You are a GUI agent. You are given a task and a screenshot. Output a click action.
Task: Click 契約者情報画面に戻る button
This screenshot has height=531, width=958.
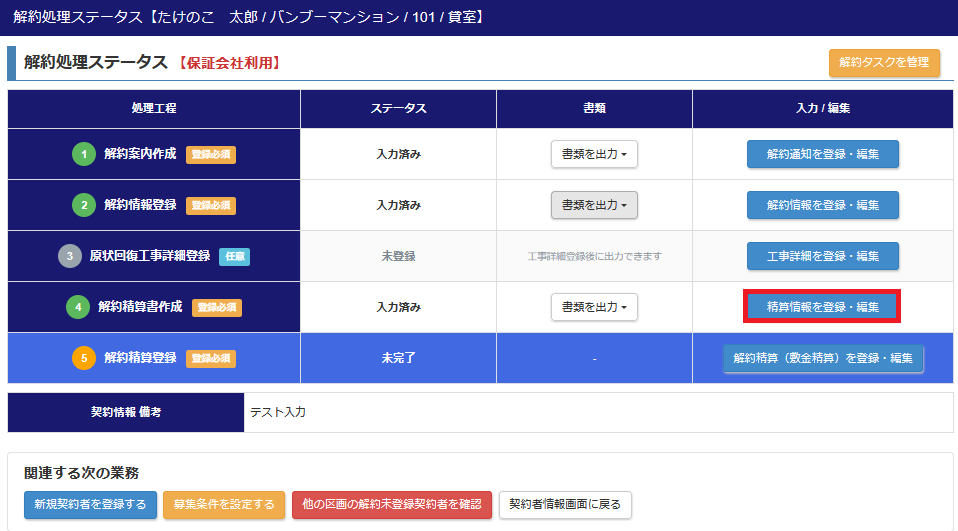pyautogui.click(x=565, y=505)
